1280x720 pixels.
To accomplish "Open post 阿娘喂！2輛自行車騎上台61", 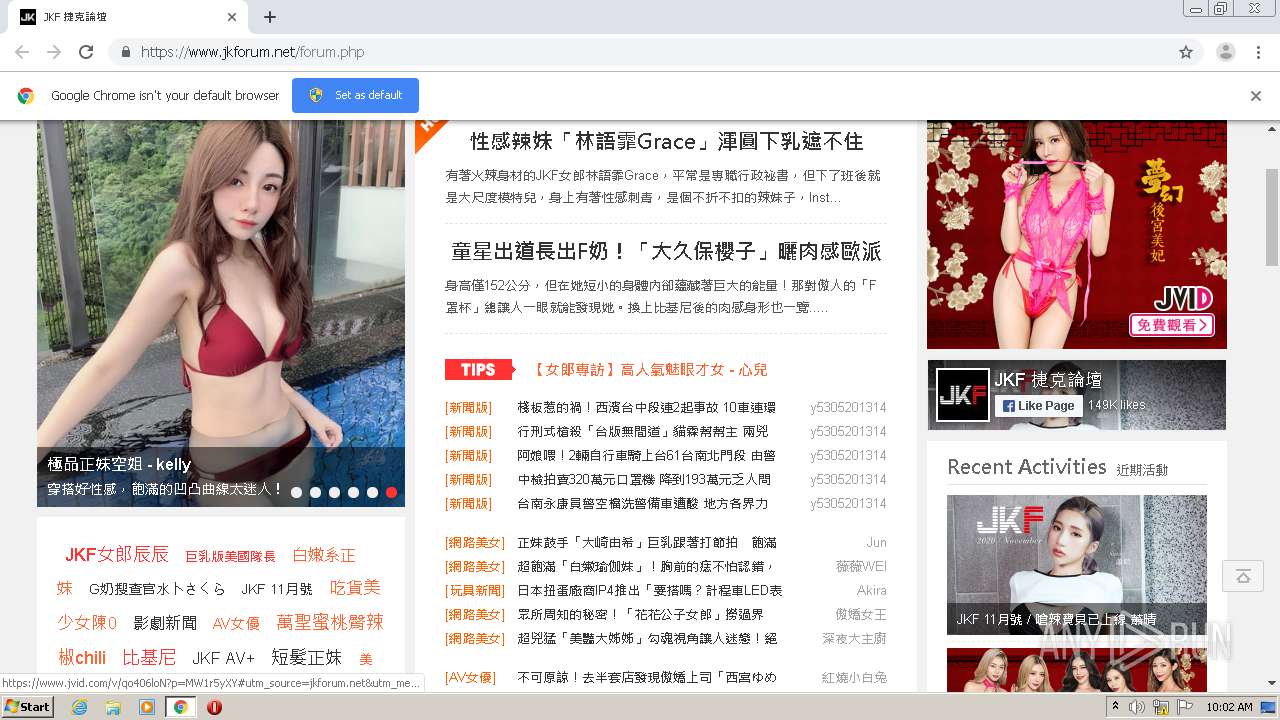I will tap(647, 456).
